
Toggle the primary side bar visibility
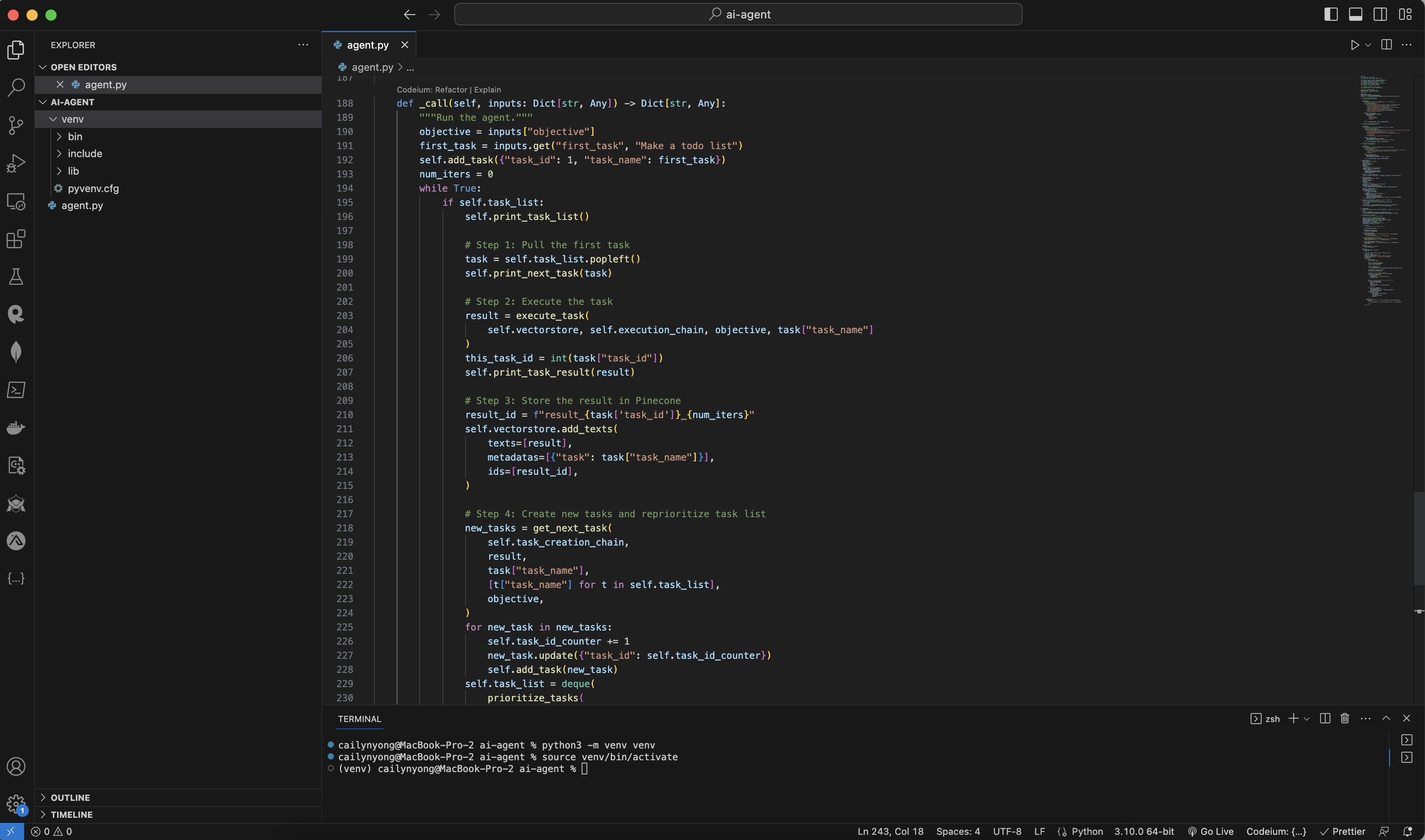click(1331, 15)
